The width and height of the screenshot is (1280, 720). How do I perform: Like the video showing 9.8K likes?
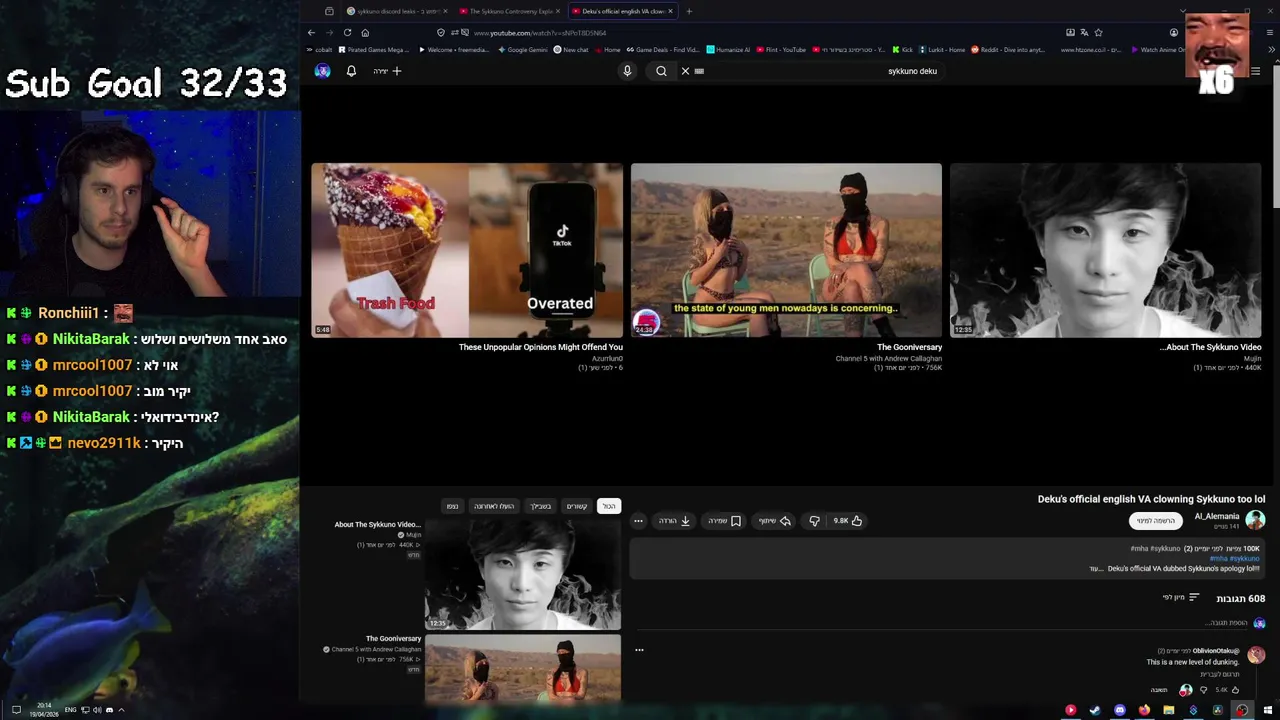(849, 521)
